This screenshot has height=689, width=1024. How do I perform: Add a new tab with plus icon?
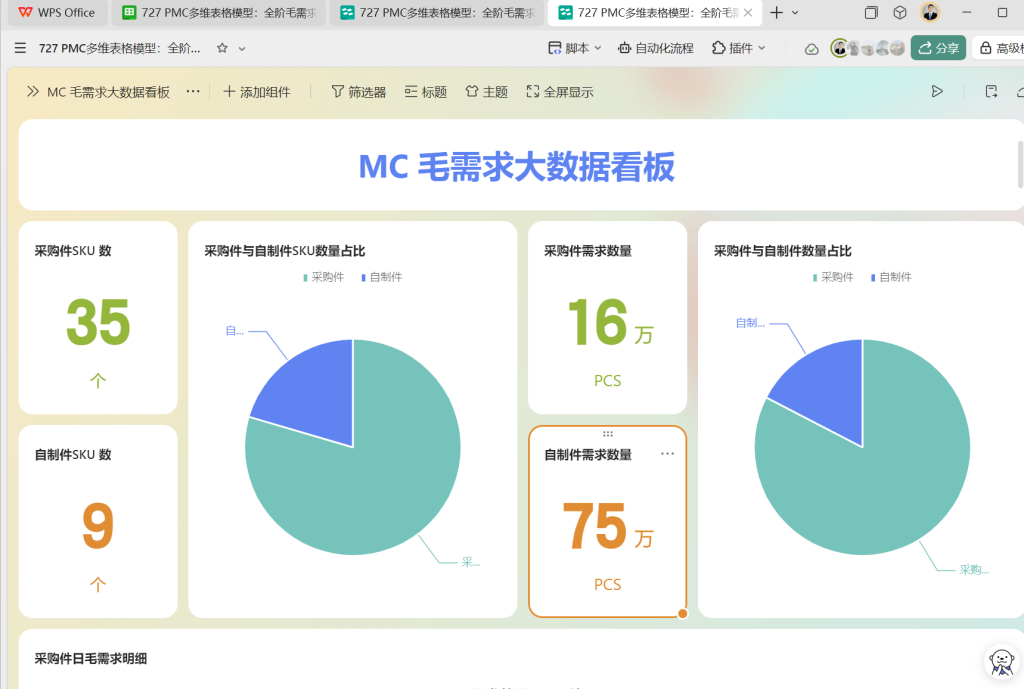point(776,12)
